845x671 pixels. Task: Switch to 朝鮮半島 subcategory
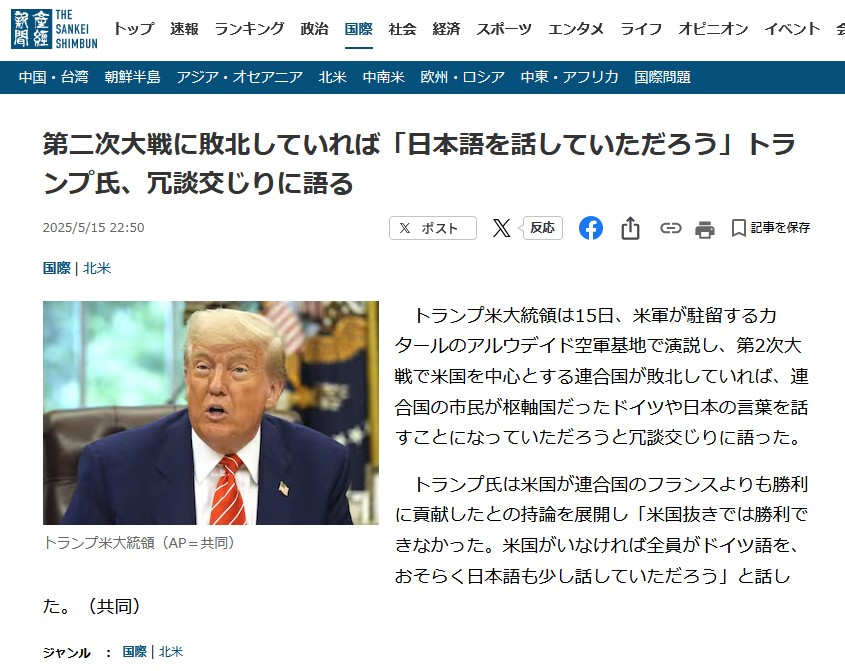click(133, 77)
